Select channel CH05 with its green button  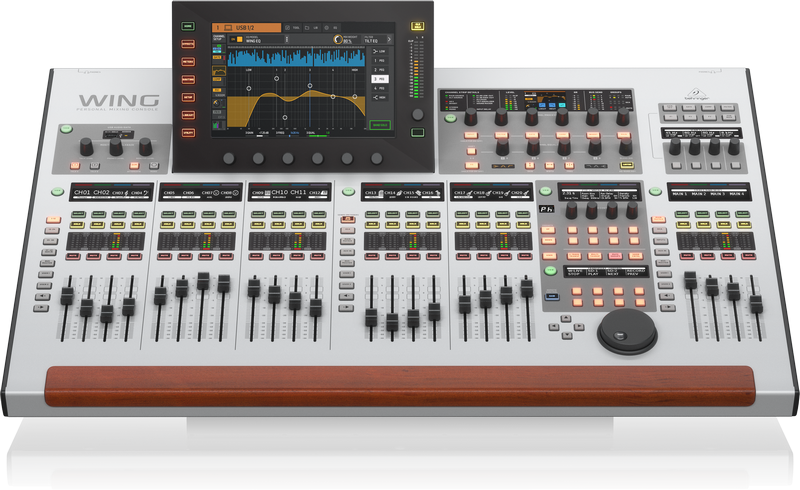click(169, 214)
